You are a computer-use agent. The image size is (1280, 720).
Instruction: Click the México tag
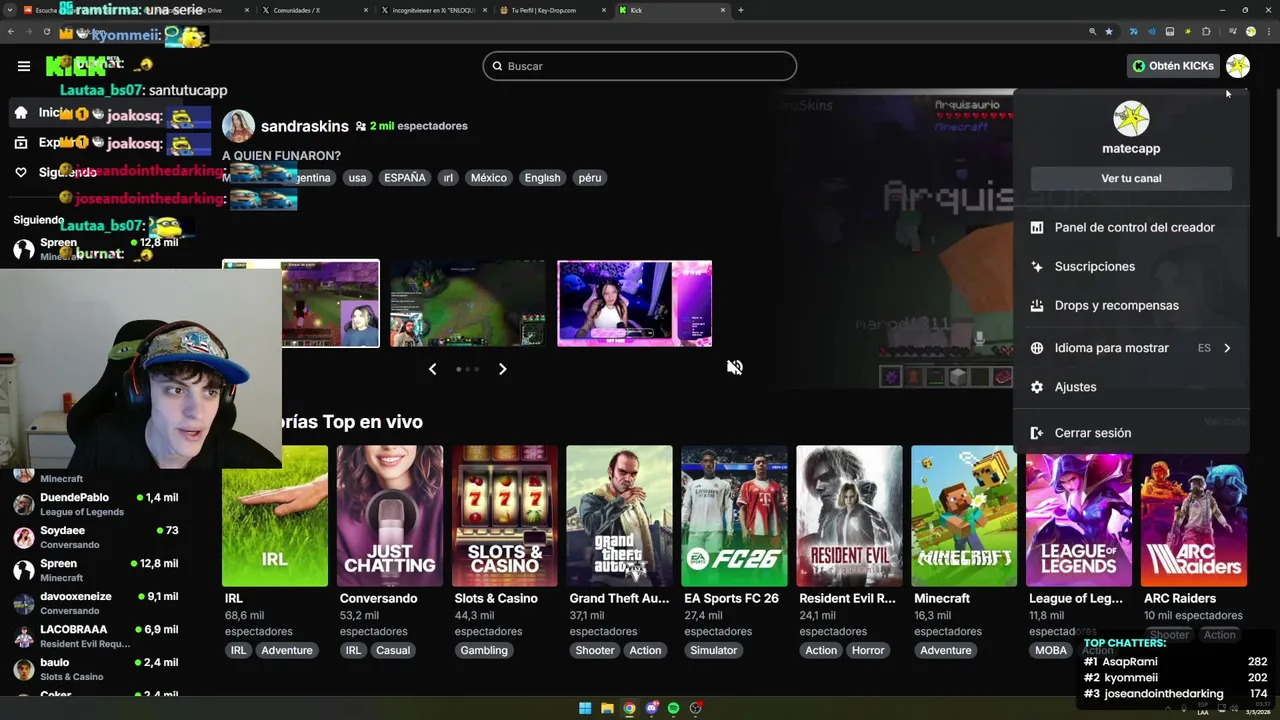[x=489, y=178]
